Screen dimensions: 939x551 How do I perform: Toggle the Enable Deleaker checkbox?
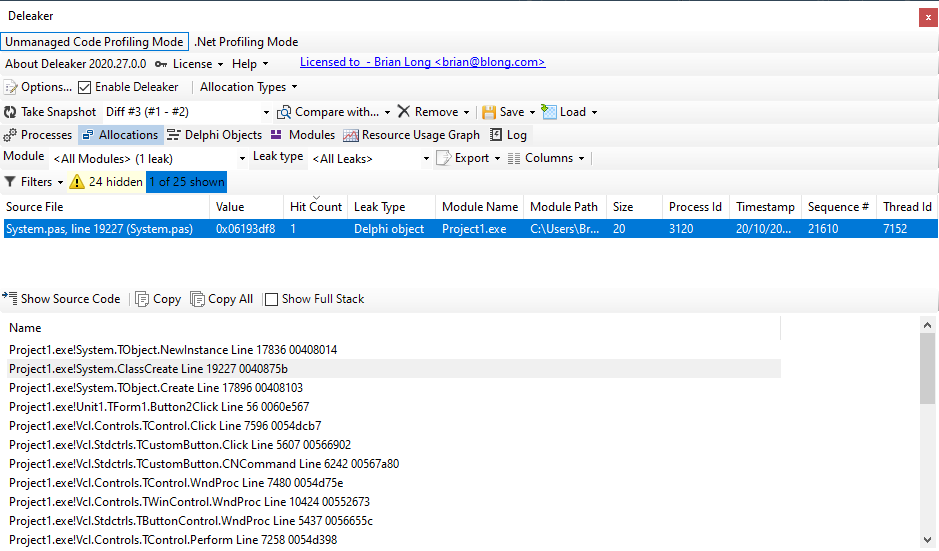[x=84, y=87]
